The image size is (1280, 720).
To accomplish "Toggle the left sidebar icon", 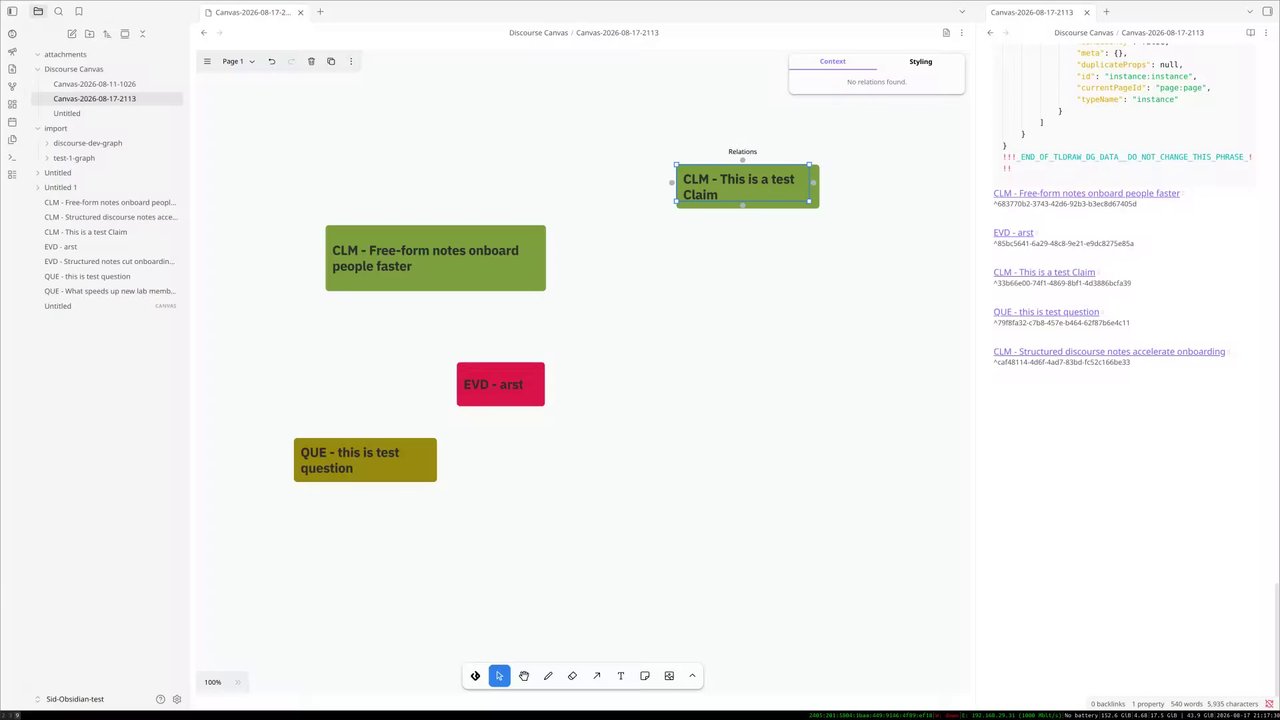I will pyautogui.click(x=12, y=12).
